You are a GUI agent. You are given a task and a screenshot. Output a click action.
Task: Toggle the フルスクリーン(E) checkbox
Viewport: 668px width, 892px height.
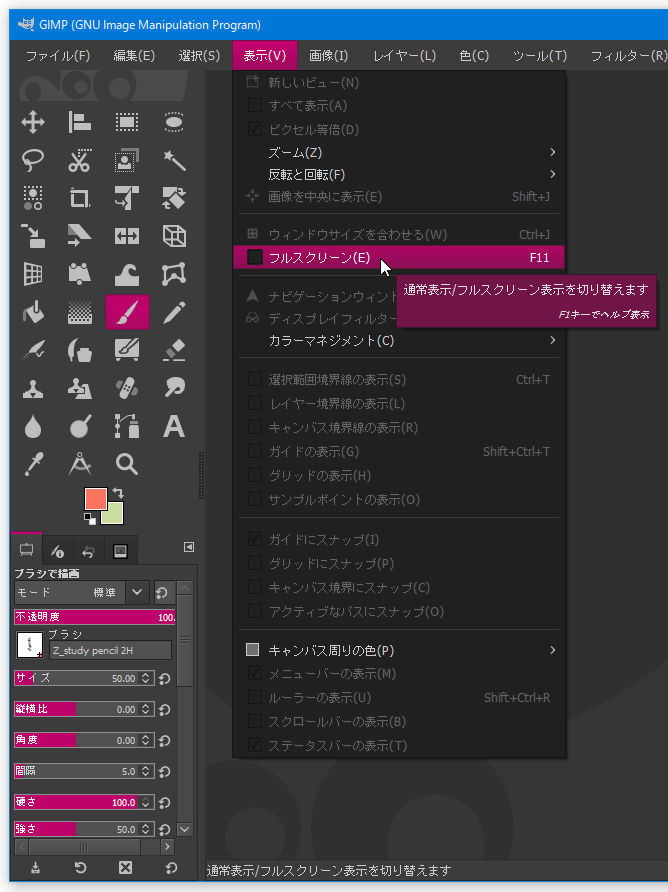(254, 257)
